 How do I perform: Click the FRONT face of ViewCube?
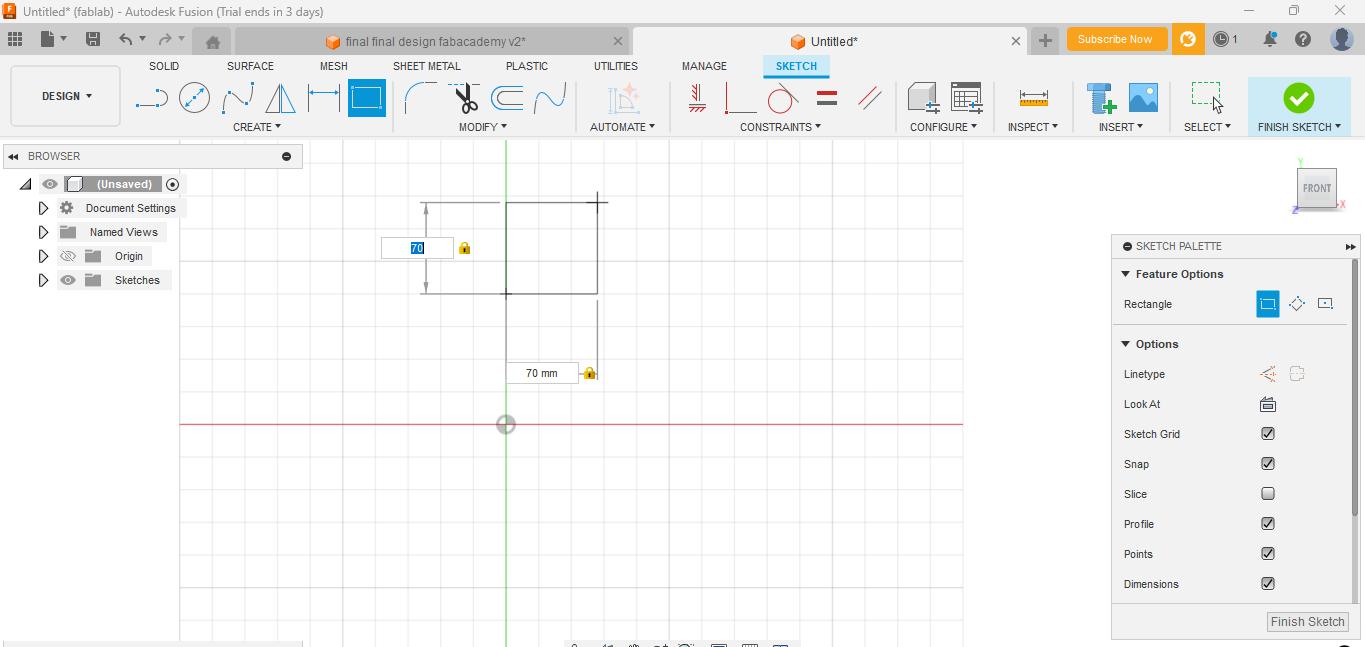point(1317,188)
